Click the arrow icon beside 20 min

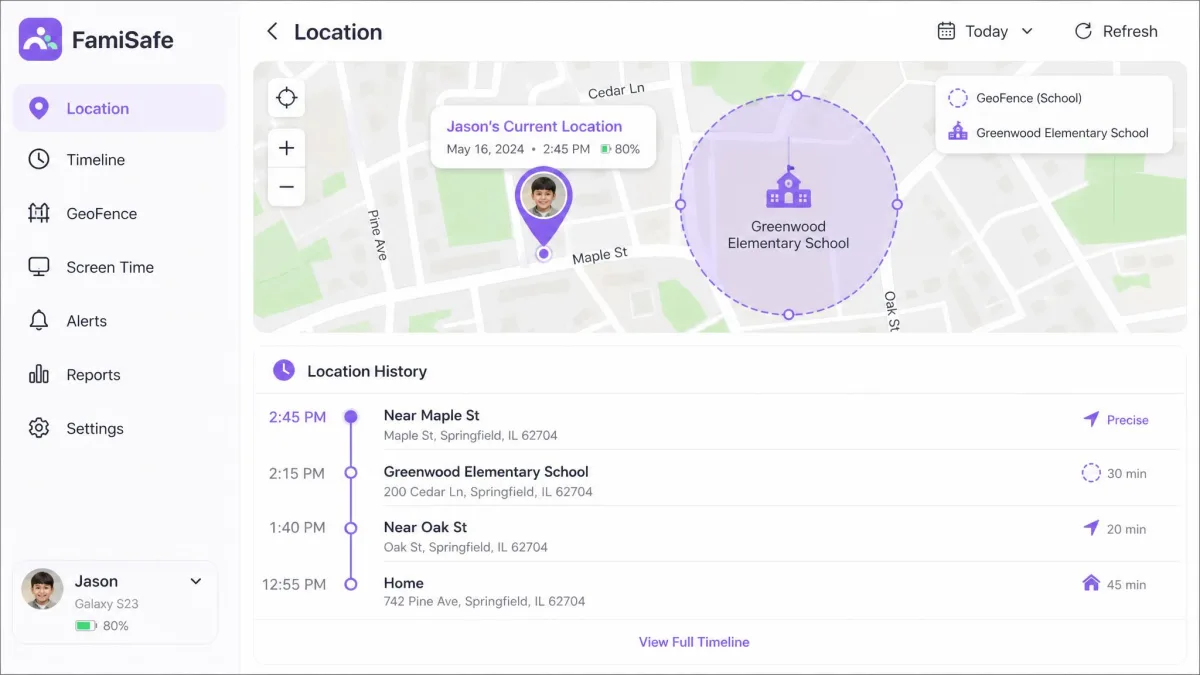pos(1091,528)
